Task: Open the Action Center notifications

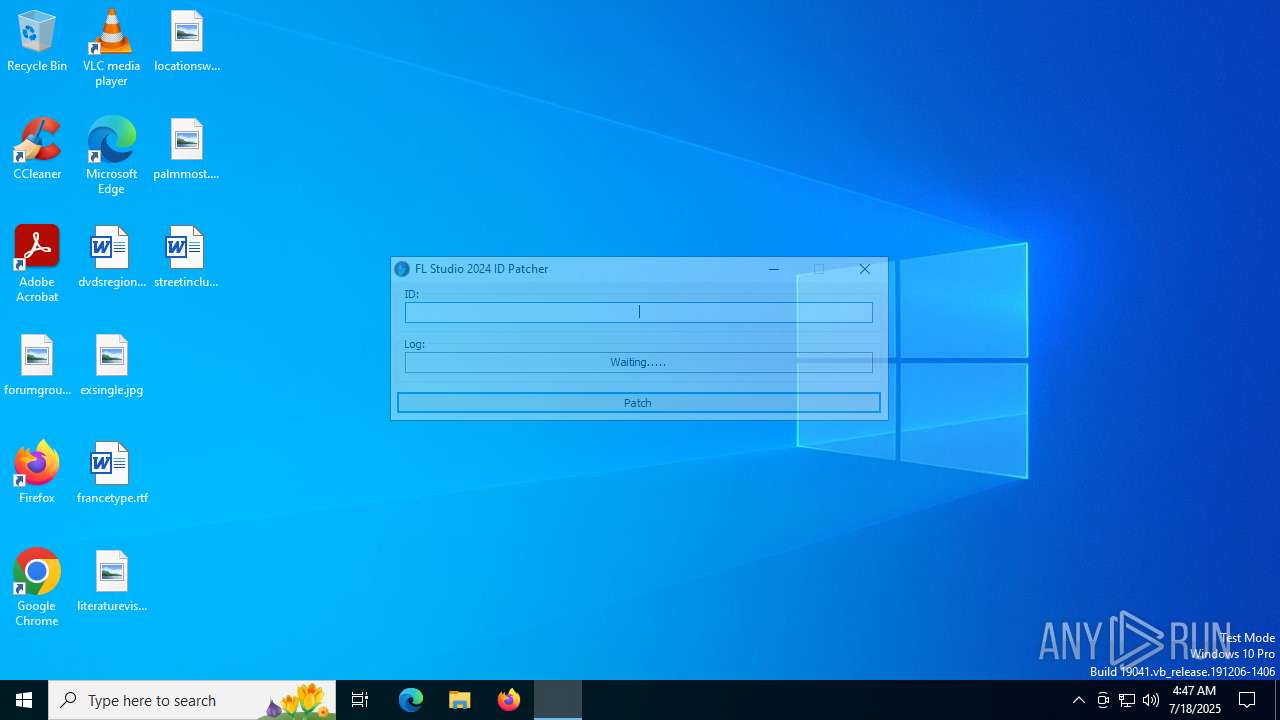Action: [1247, 700]
